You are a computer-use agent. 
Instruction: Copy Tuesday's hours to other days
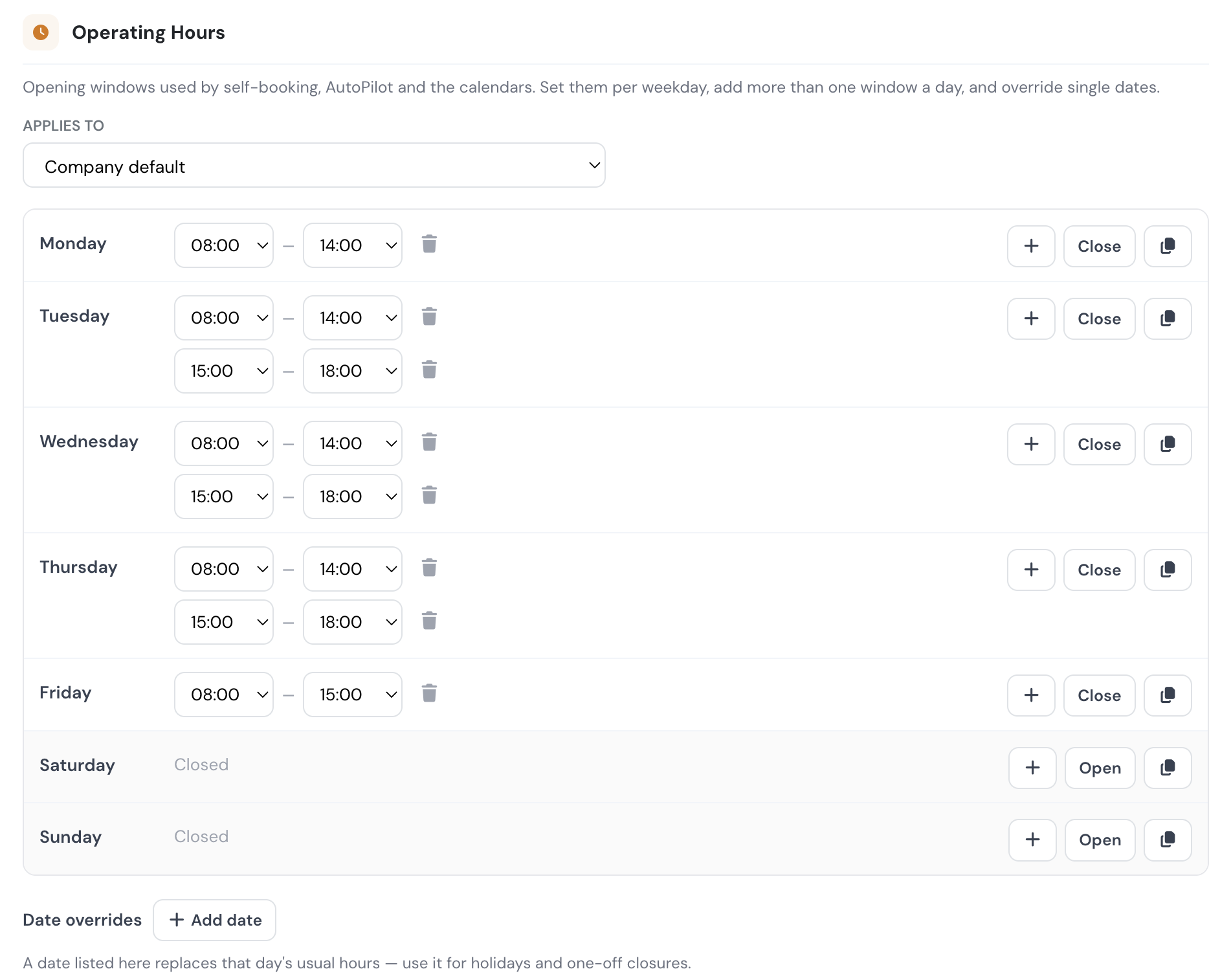pyautogui.click(x=1168, y=318)
